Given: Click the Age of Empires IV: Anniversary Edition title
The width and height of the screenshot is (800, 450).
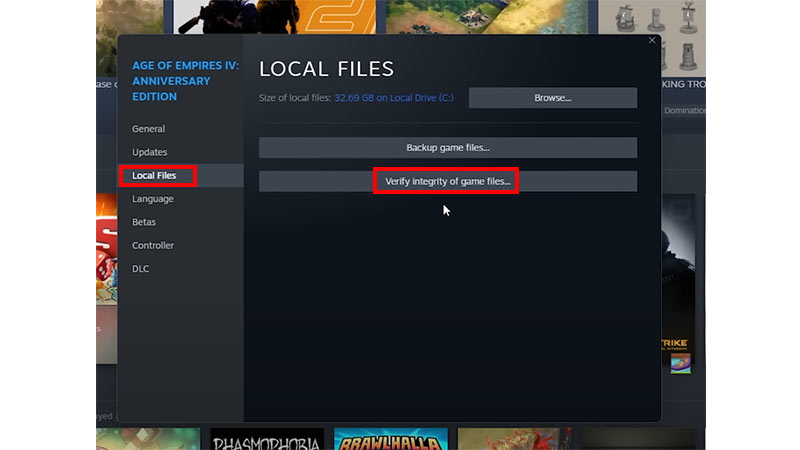Looking at the screenshot, I should point(185,81).
